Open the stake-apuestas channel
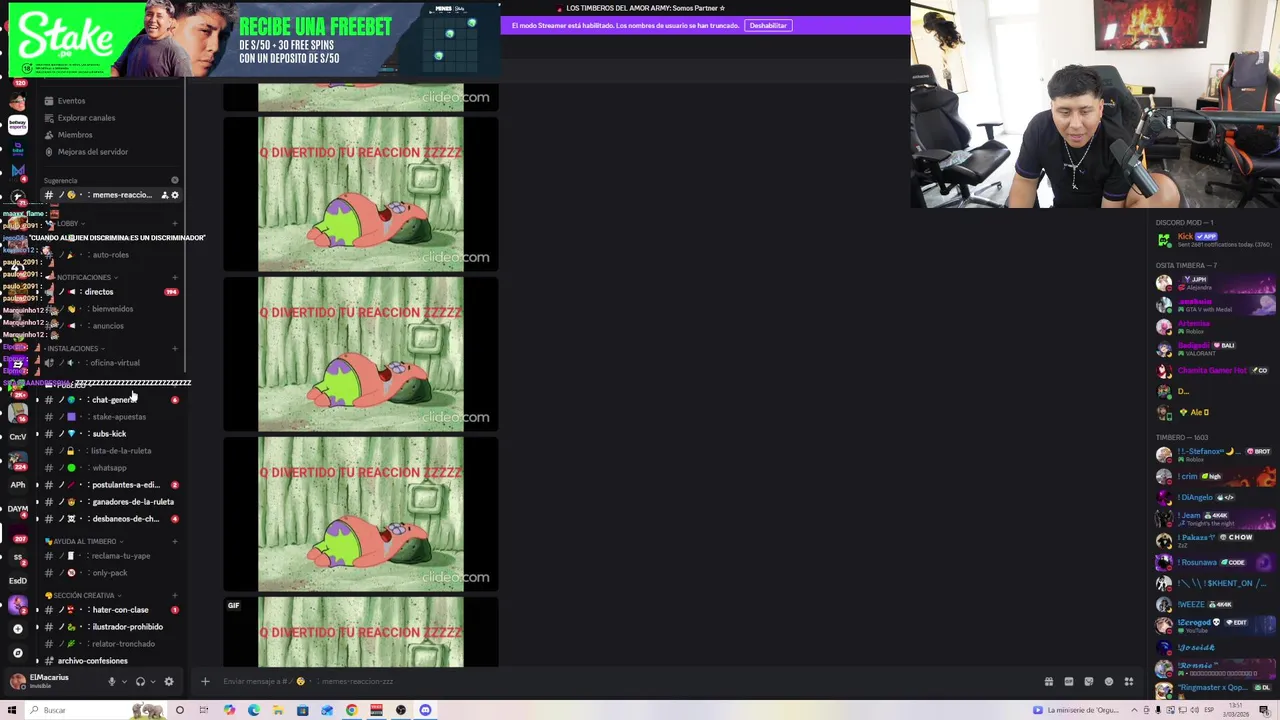This screenshot has height=720, width=1280. (110, 417)
